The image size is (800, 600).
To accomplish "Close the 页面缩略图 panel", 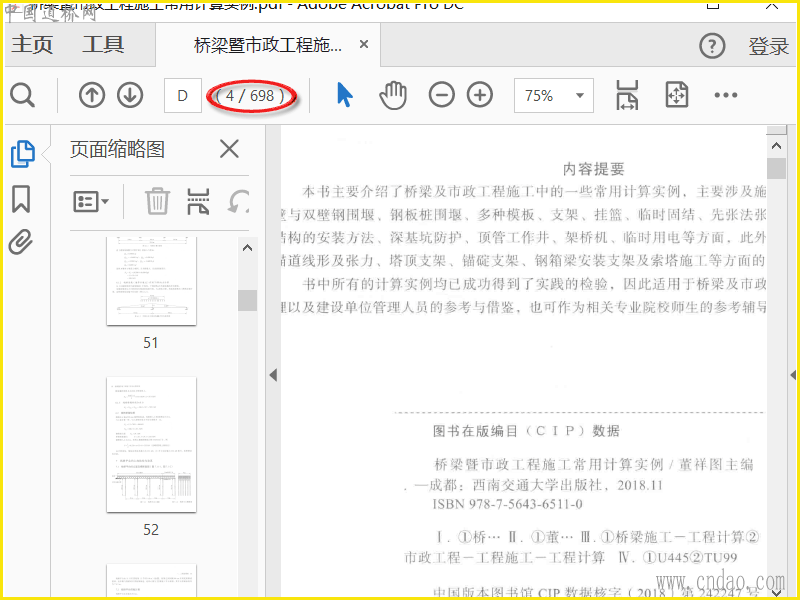I will point(229,149).
